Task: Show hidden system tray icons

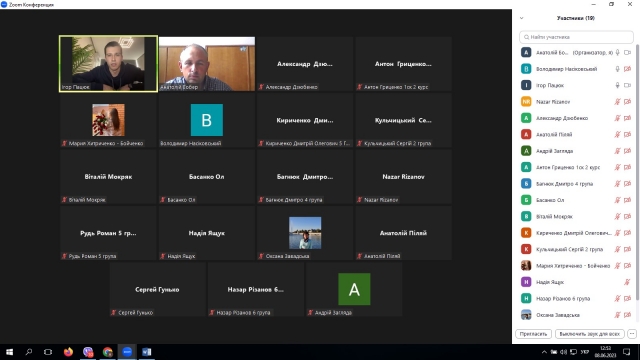Action: pos(544,352)
